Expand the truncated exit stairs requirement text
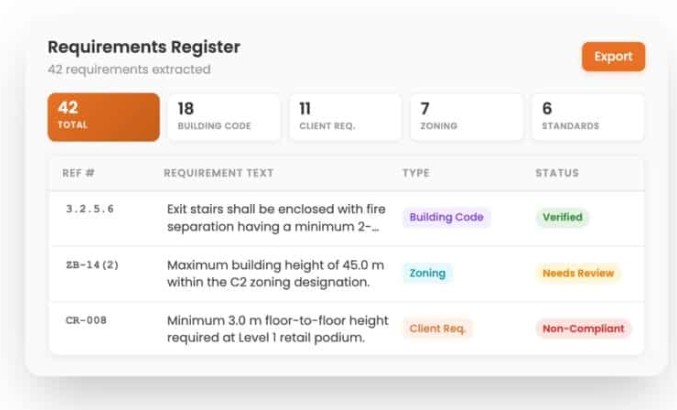 [x=276, y=218]
